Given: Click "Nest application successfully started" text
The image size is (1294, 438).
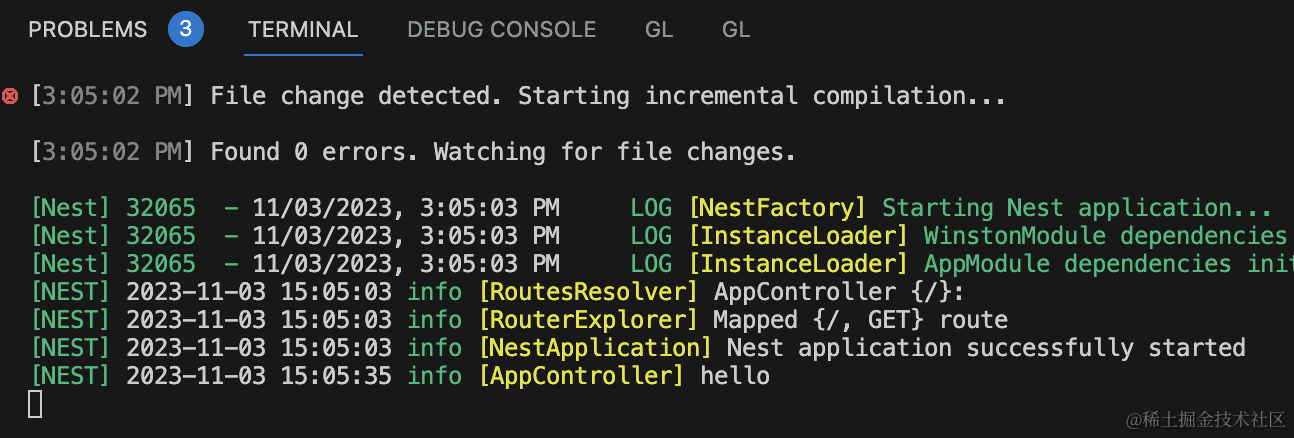Looking at the screenshot, I should pos(985,348).
